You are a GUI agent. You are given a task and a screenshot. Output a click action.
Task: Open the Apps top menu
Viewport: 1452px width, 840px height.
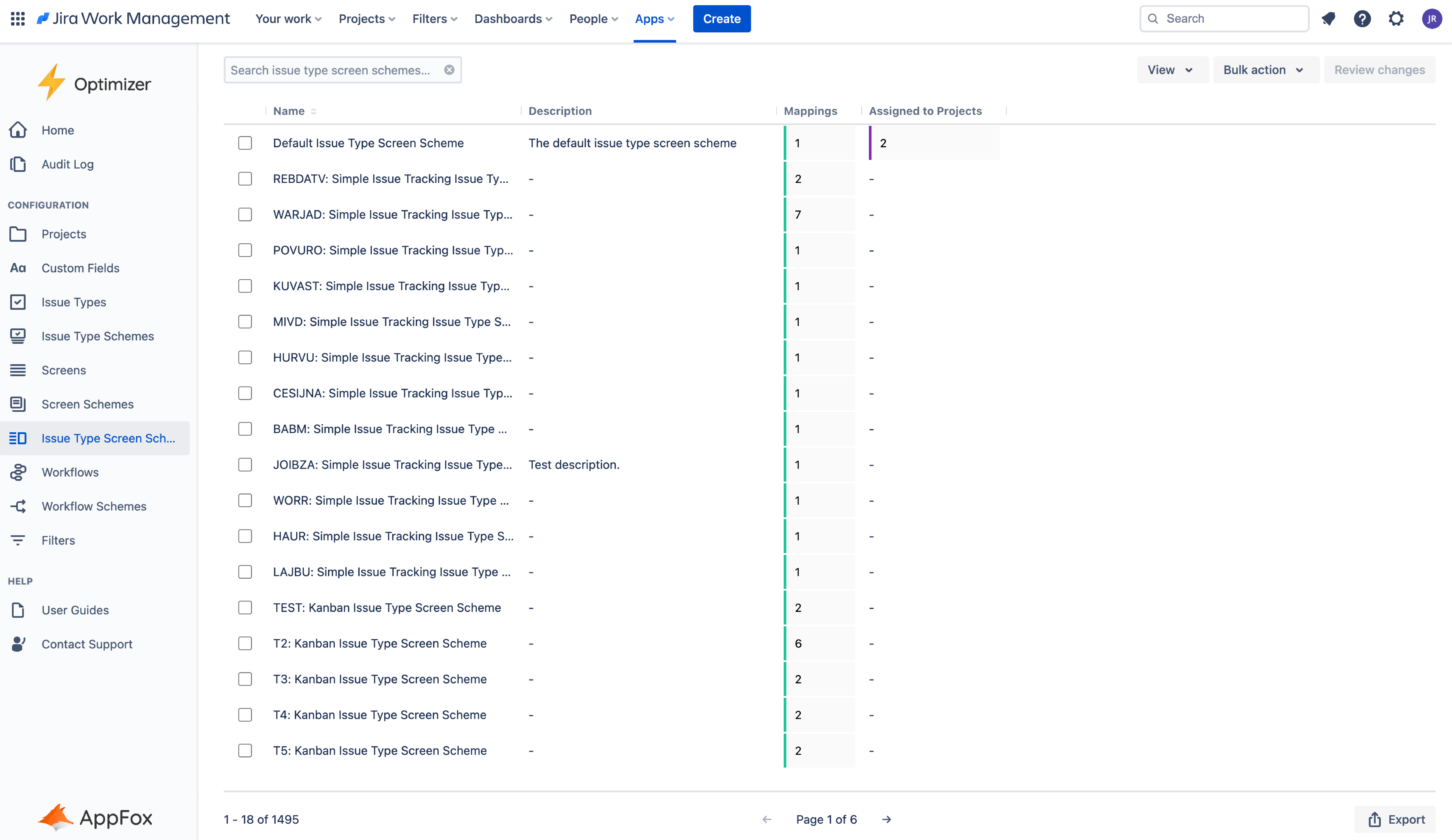pos(654,19)
